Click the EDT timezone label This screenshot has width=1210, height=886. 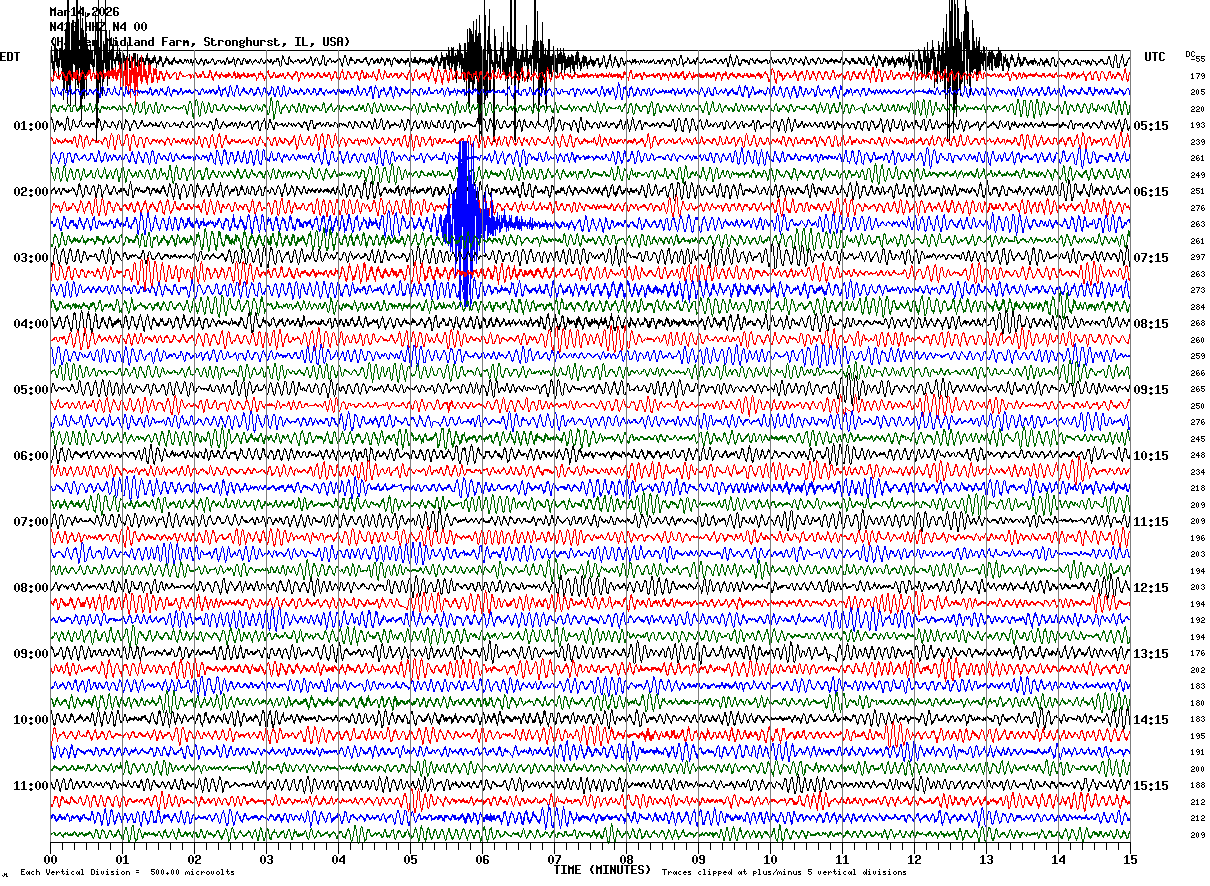pos(10,57)
